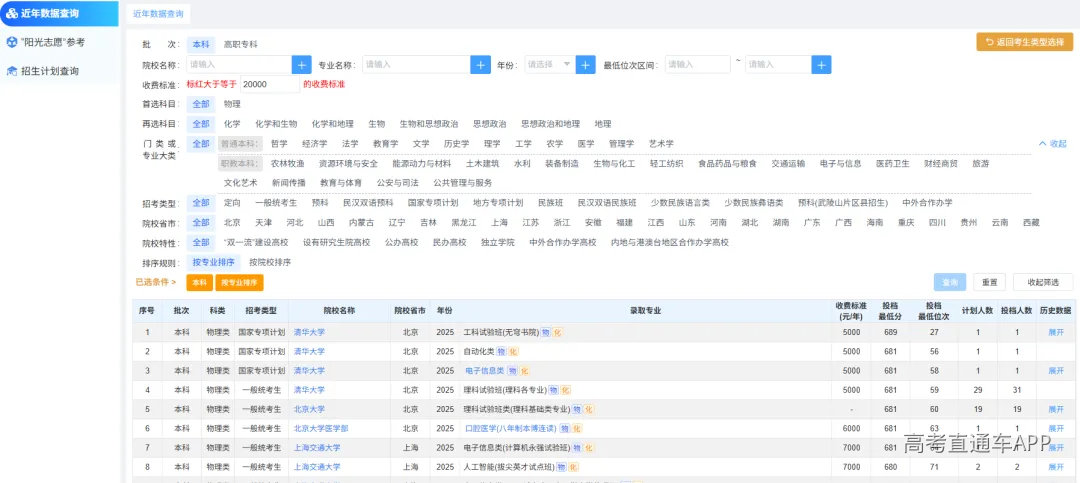Viewport: 1080px width, 483px height.
Task: Sort by 按院校排序
Action: pos(270,262)
